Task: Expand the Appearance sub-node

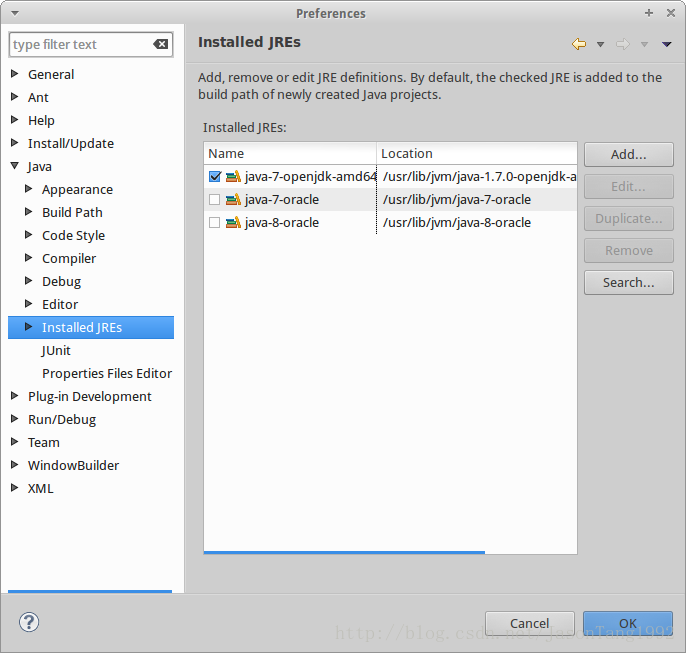Action: [28, 189]
